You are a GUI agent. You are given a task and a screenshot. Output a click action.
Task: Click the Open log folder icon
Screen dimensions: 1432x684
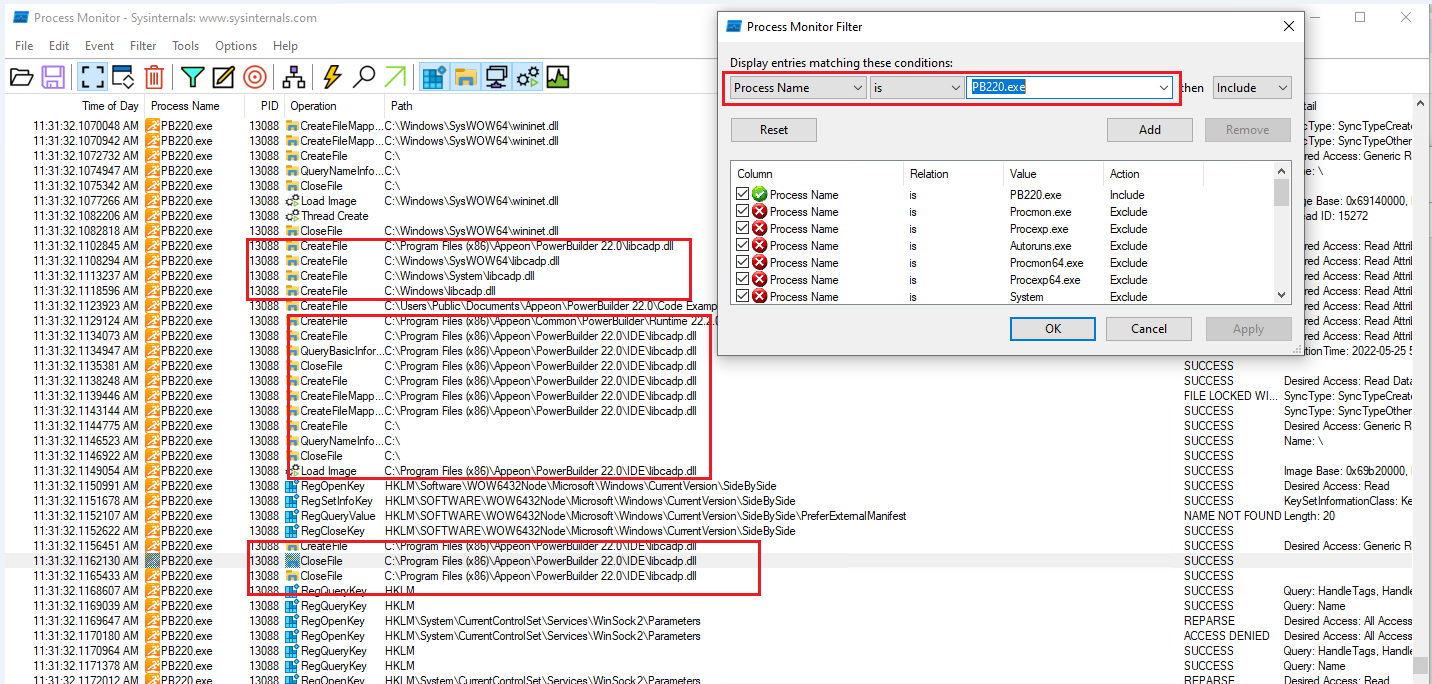click(x=21, y=76)
